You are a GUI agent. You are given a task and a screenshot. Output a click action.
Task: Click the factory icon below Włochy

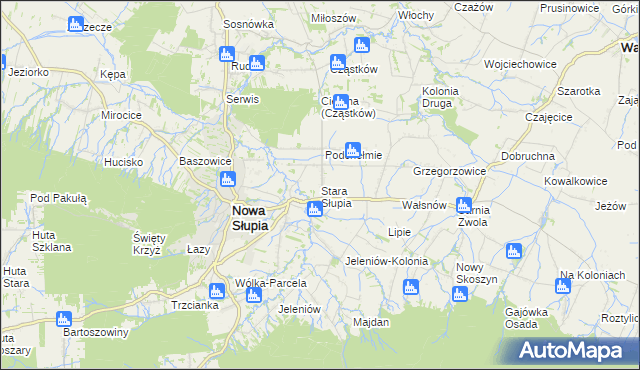point(362,45)
